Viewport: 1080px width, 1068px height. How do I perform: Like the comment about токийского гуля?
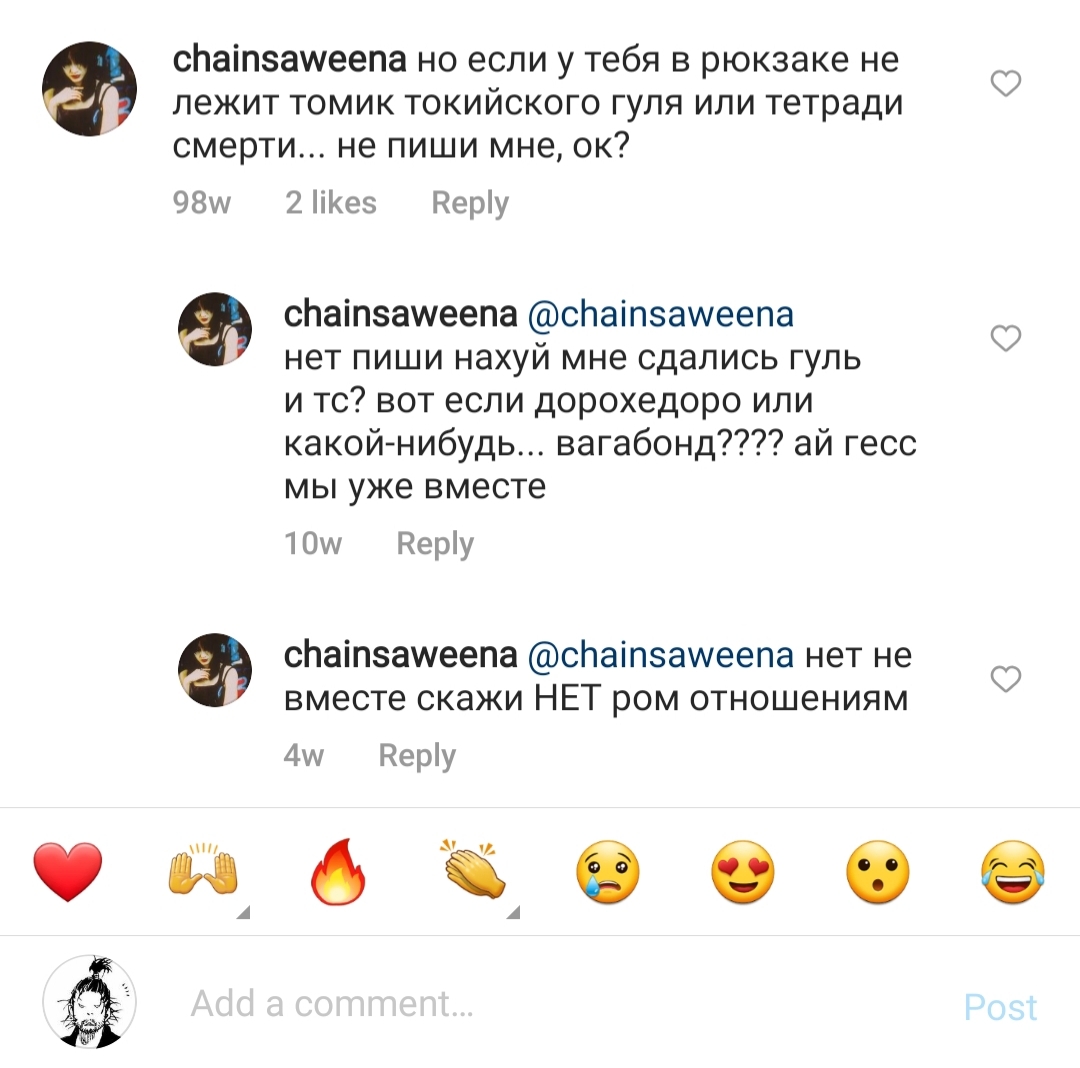click(x=1005, y=84)
